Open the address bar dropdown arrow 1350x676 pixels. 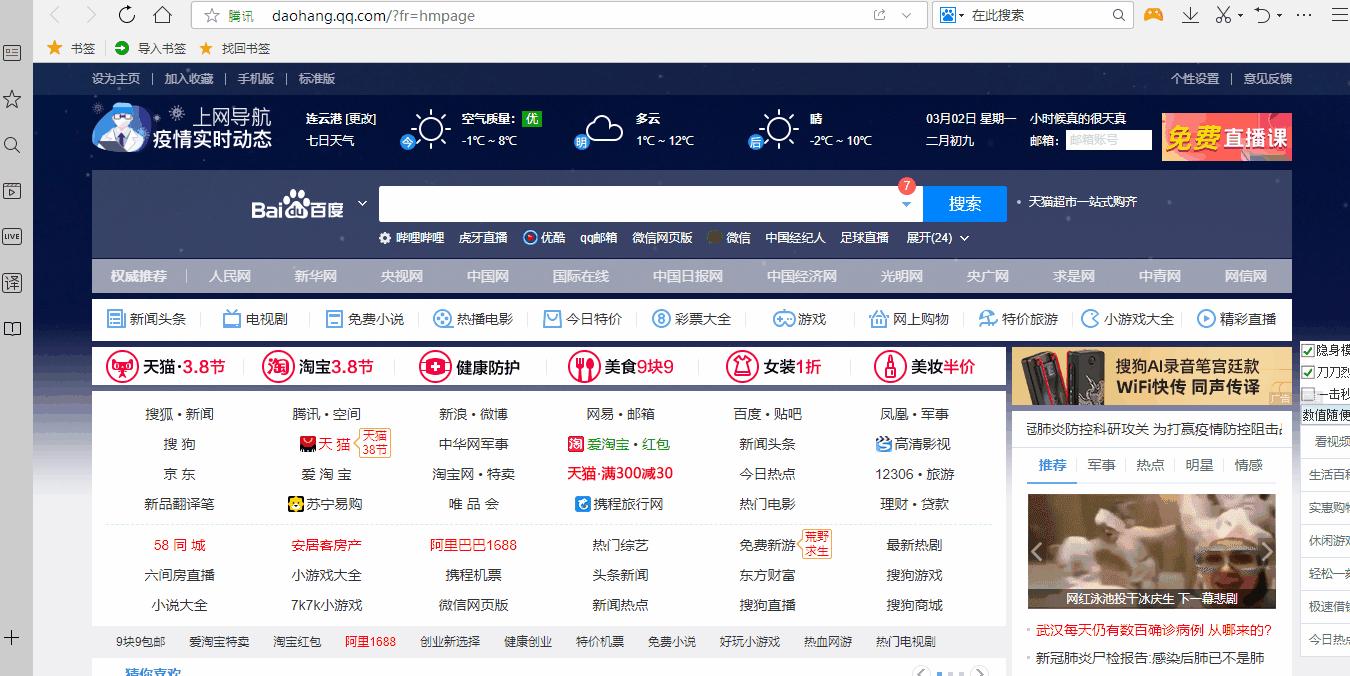coord(905,15)
